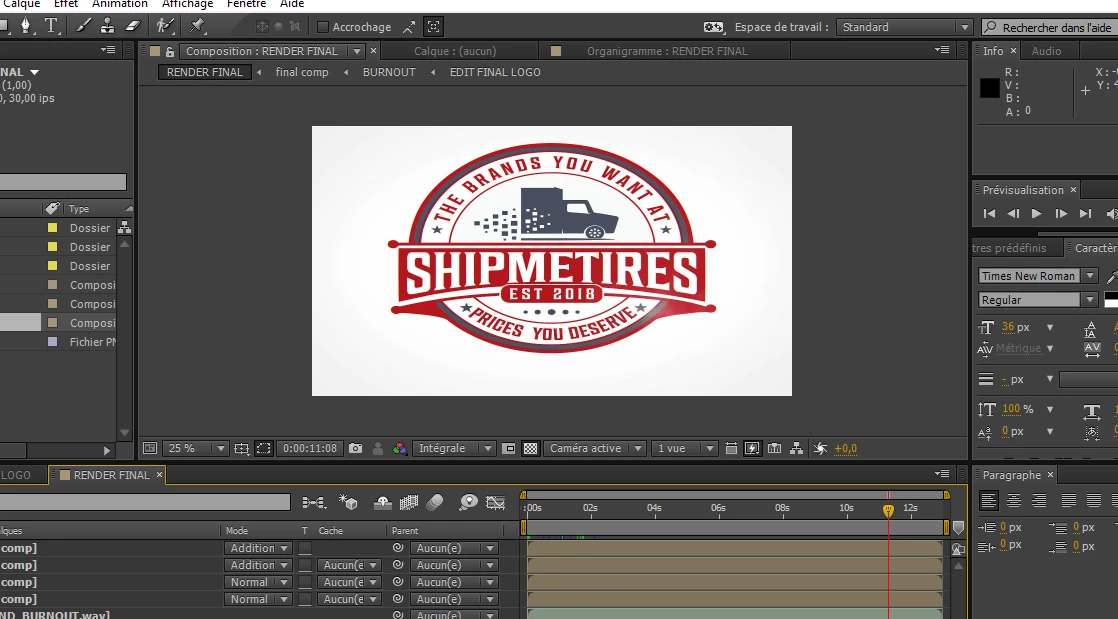Toggle preserve transparency box on first Addition layer
Image resolution: width=1118 pixels, height=619 pixels.
(x=304, y=548)
